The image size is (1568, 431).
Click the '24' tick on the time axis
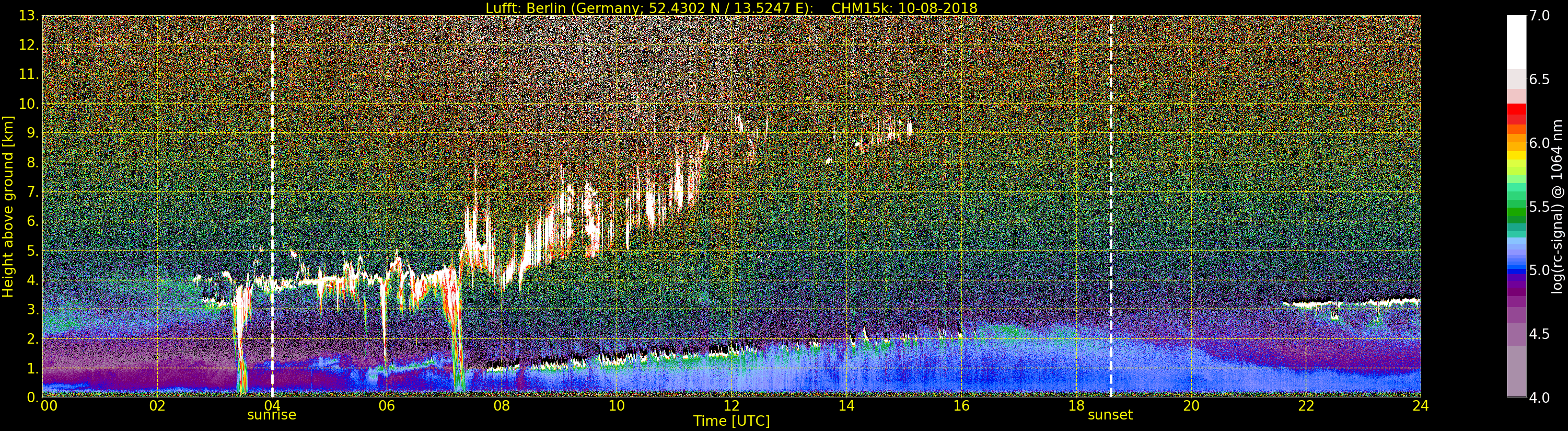(1421, 405)
